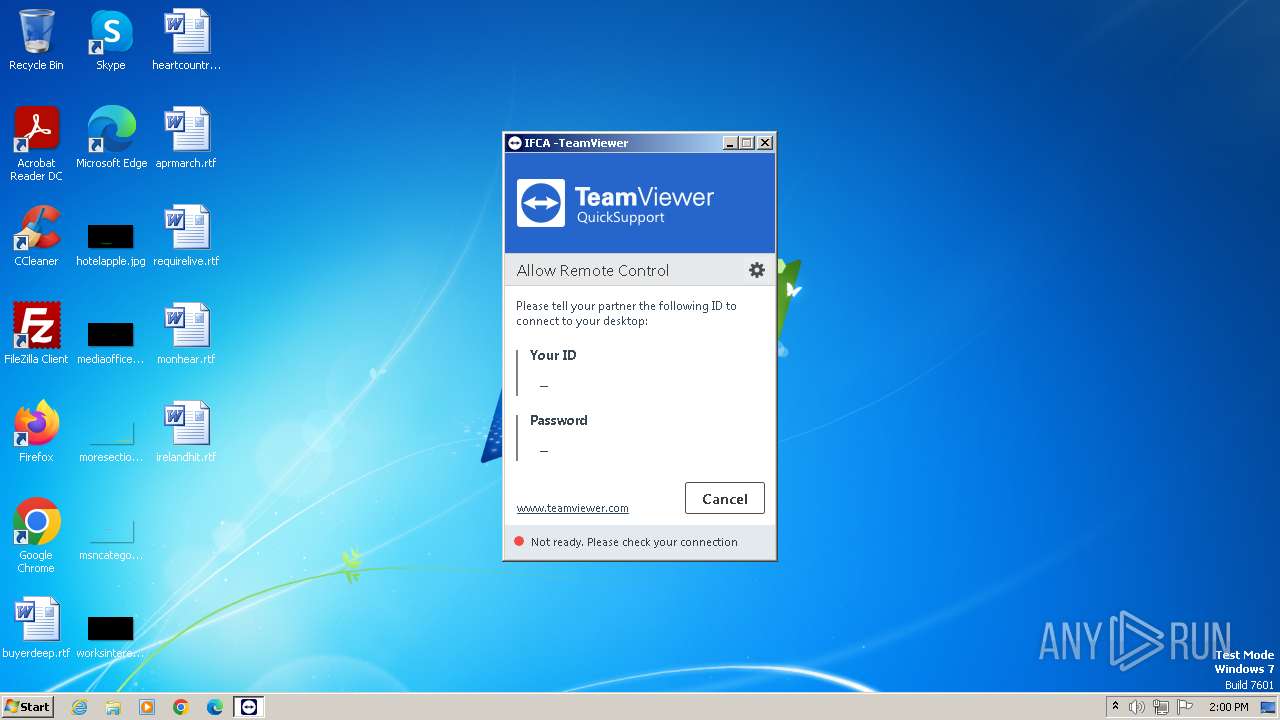This screenshot has height=720, width=1280.
Task: Open Windows Media Player from the taskbar
Action: pos(147,706)
